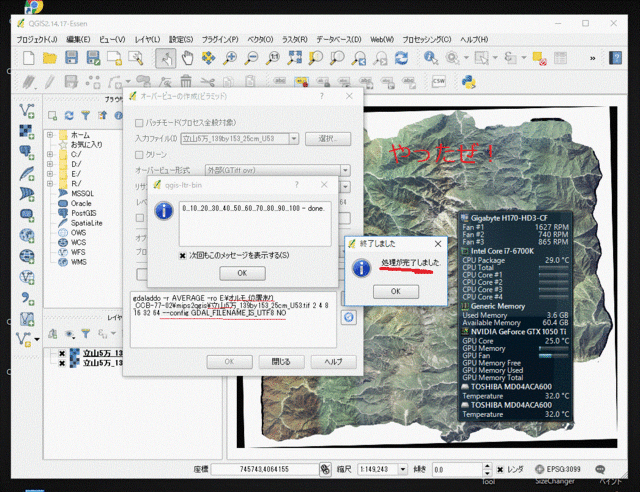The height and width of the screenshot is (492, 640).
Task: Close the 終了しました message dialog
Action: 438,244
